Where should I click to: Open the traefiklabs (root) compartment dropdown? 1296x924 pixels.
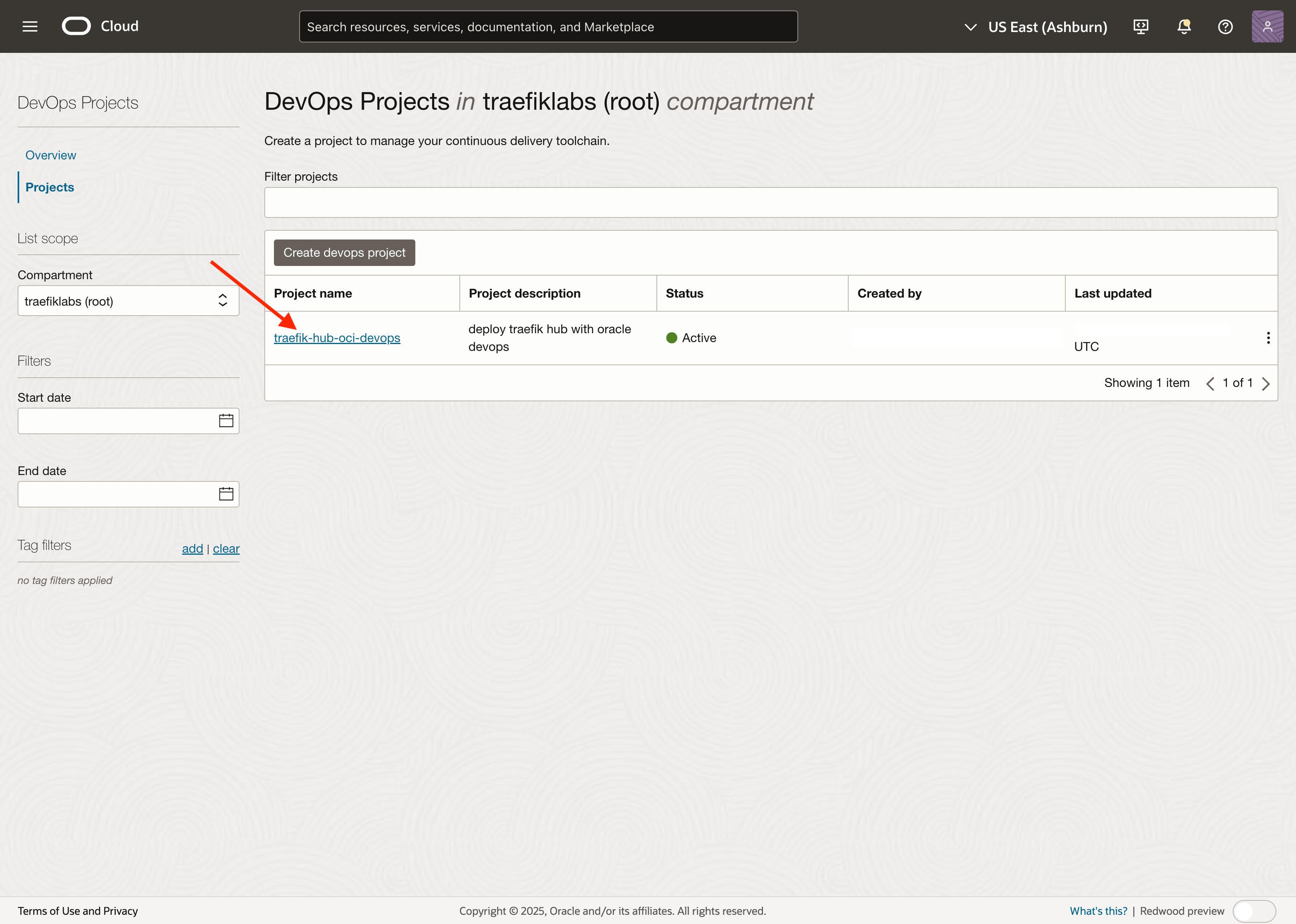128,301
